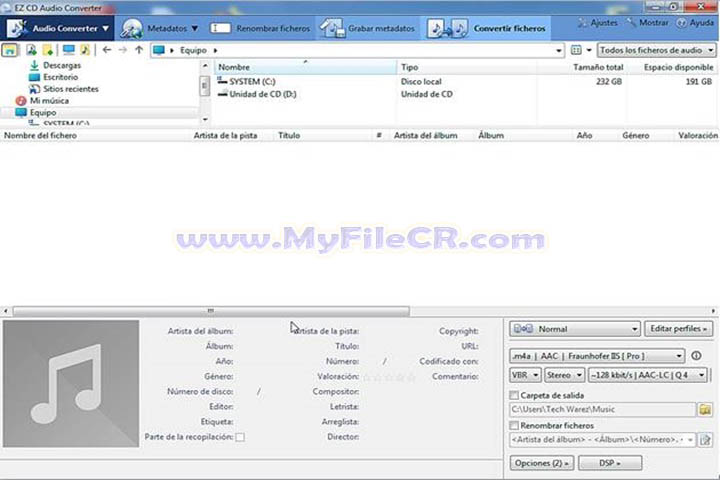Set the Valoración star rating
Viewport: 720px width, 480px height.
[389, 377]
